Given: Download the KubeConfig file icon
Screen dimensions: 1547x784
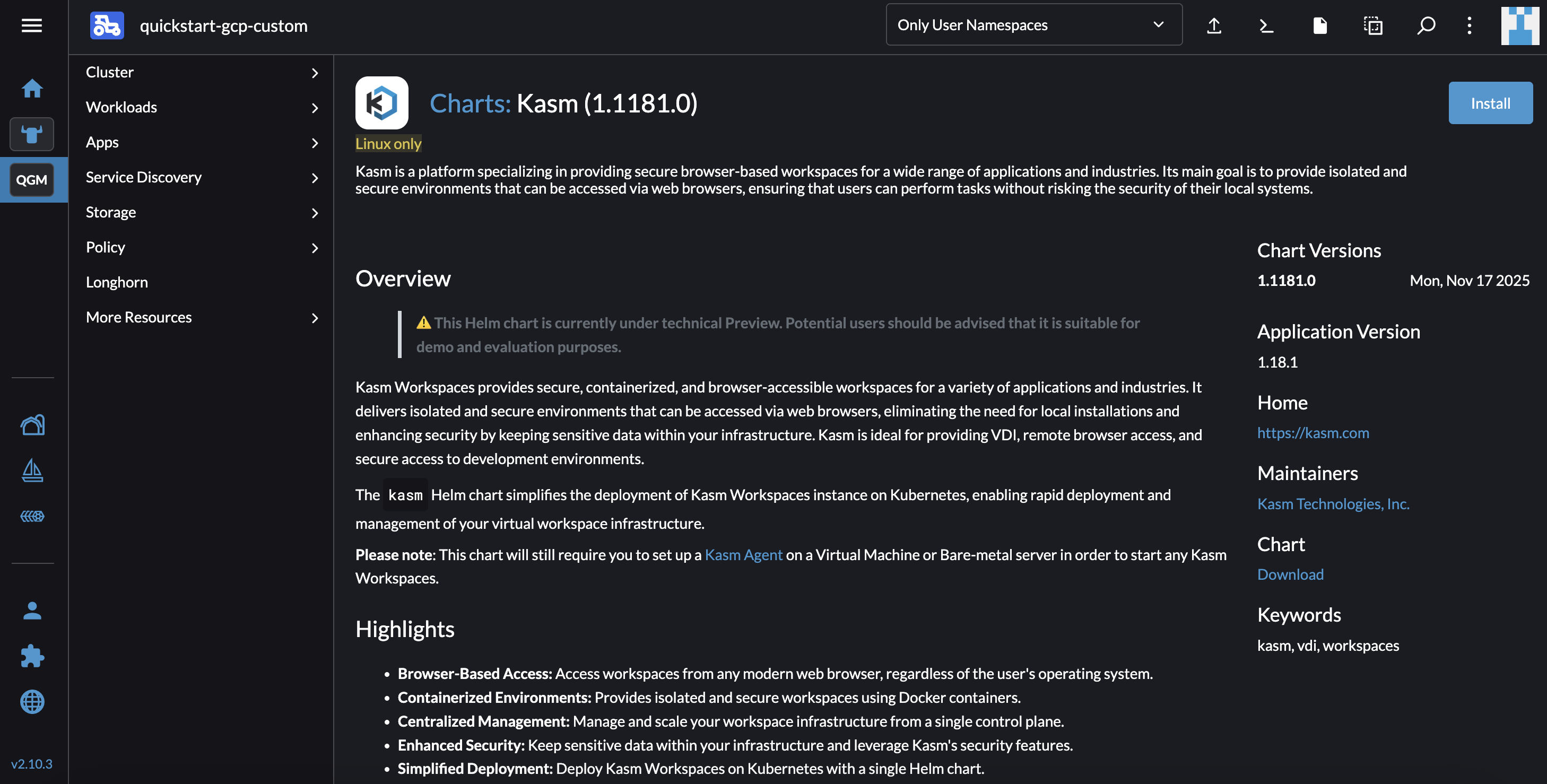Looking at the screenshot, I should (x=1319, y=25).
